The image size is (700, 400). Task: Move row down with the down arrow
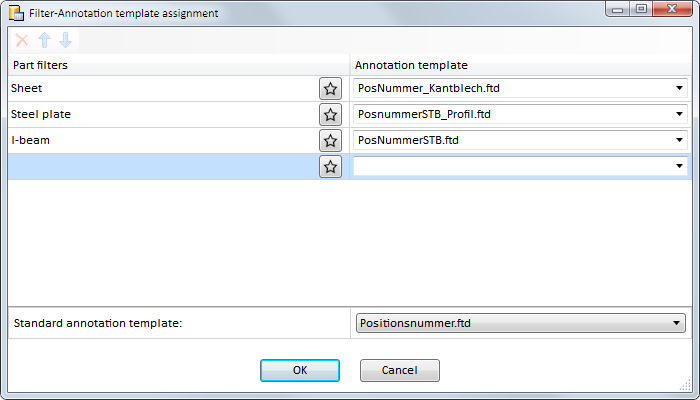(66, 40)
